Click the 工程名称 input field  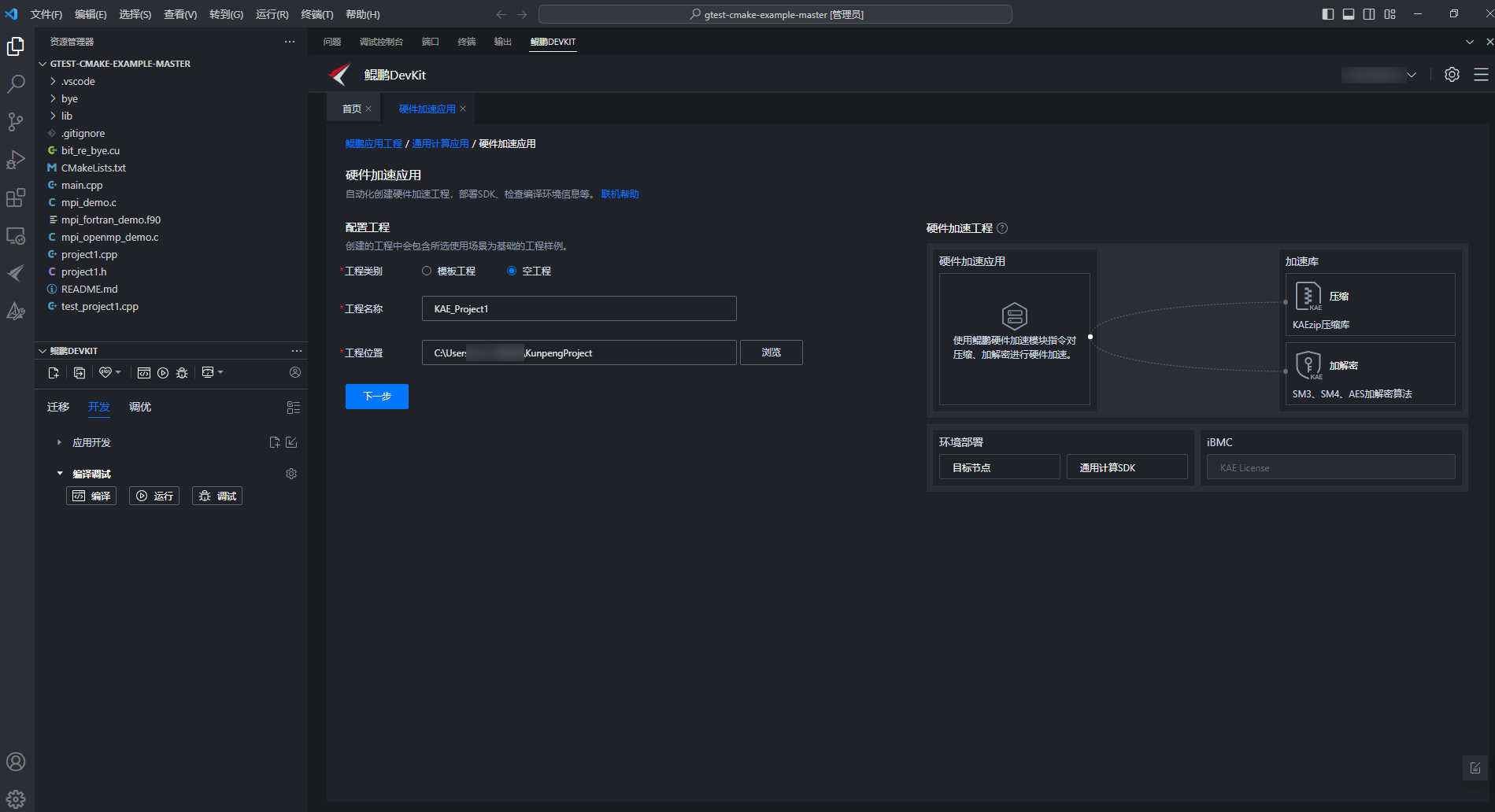tap(579, 308)
